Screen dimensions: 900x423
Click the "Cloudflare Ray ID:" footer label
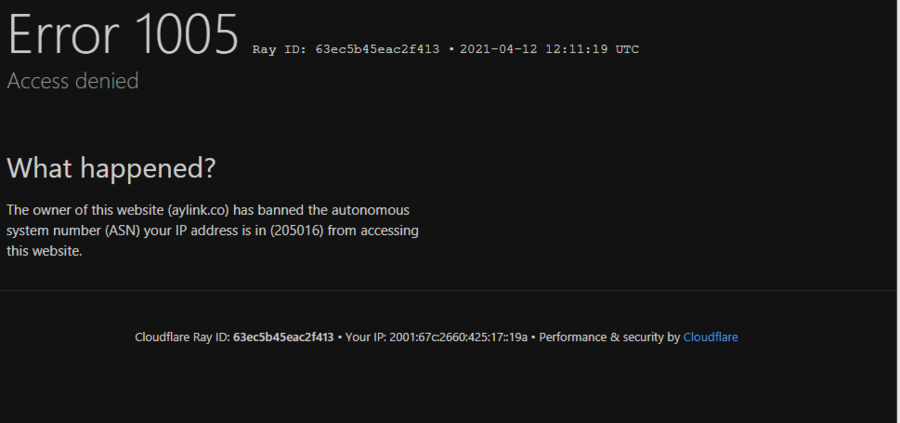[181, 337]
